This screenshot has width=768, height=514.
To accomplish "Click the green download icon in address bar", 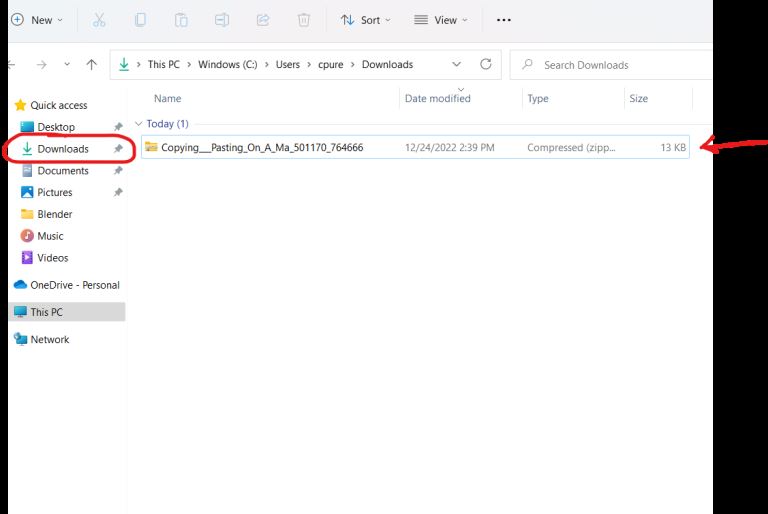I will (x=124, y=64).
